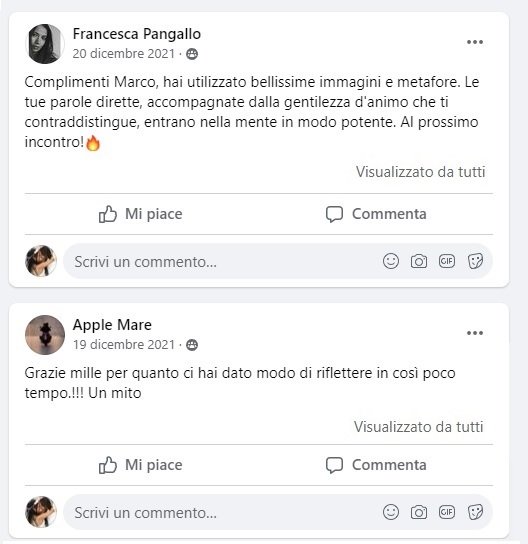
Task: Open Francesca Pangallo's profile name link
Action: tap(137, 34)
